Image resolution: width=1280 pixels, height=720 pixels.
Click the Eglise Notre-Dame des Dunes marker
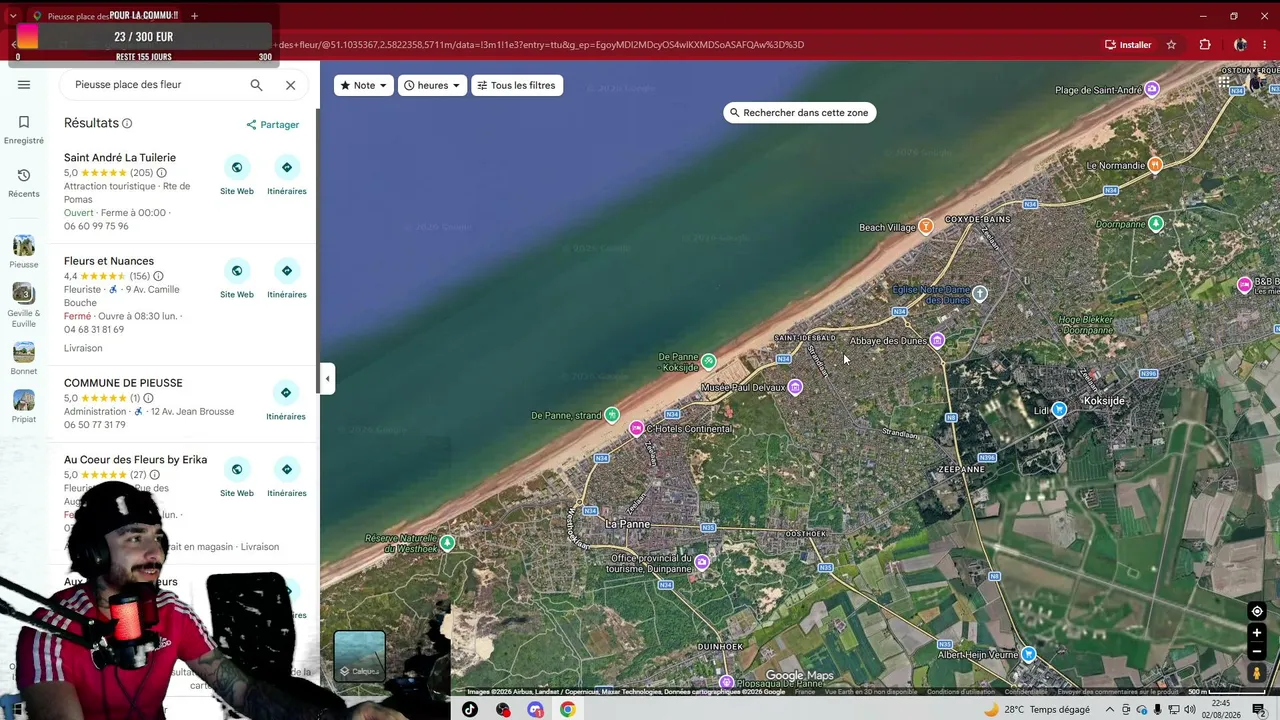click(x=980, y=294)
